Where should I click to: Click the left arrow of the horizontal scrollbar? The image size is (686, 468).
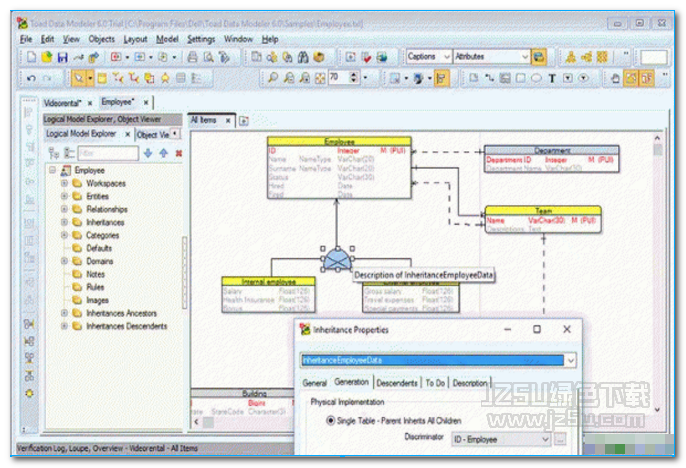196,422
